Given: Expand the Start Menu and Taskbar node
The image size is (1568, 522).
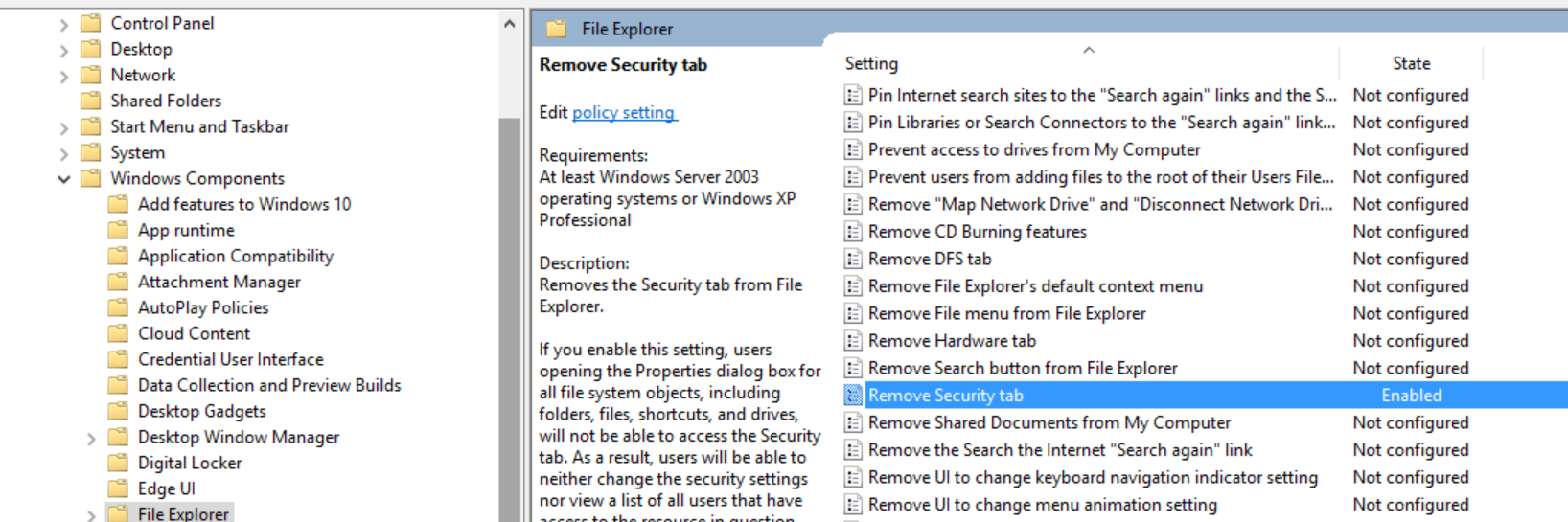Looking at the screenshot, I should 64,127.
